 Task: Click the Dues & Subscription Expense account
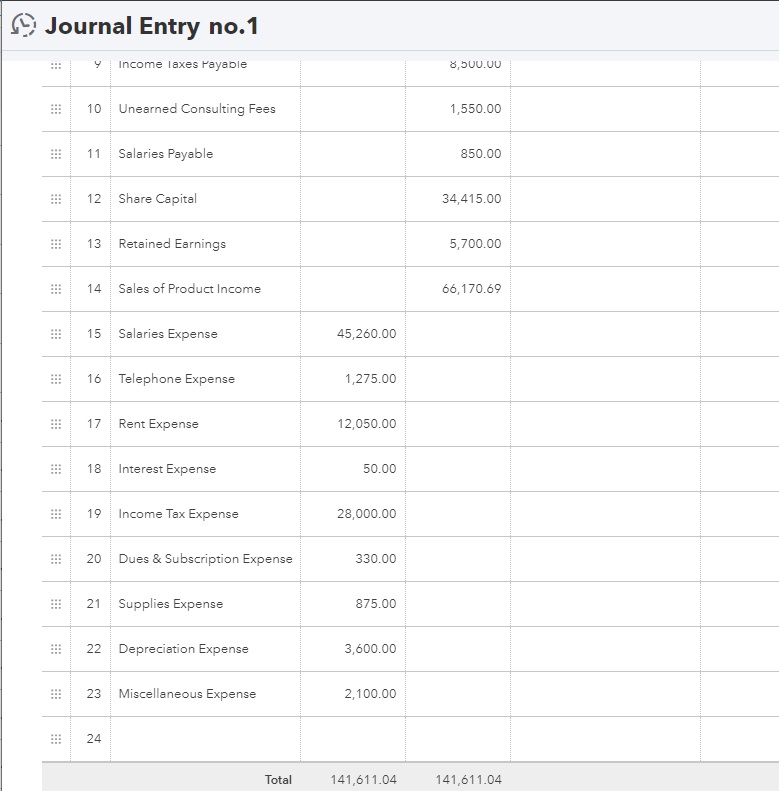pyautogui.click(x=205, y=559)
